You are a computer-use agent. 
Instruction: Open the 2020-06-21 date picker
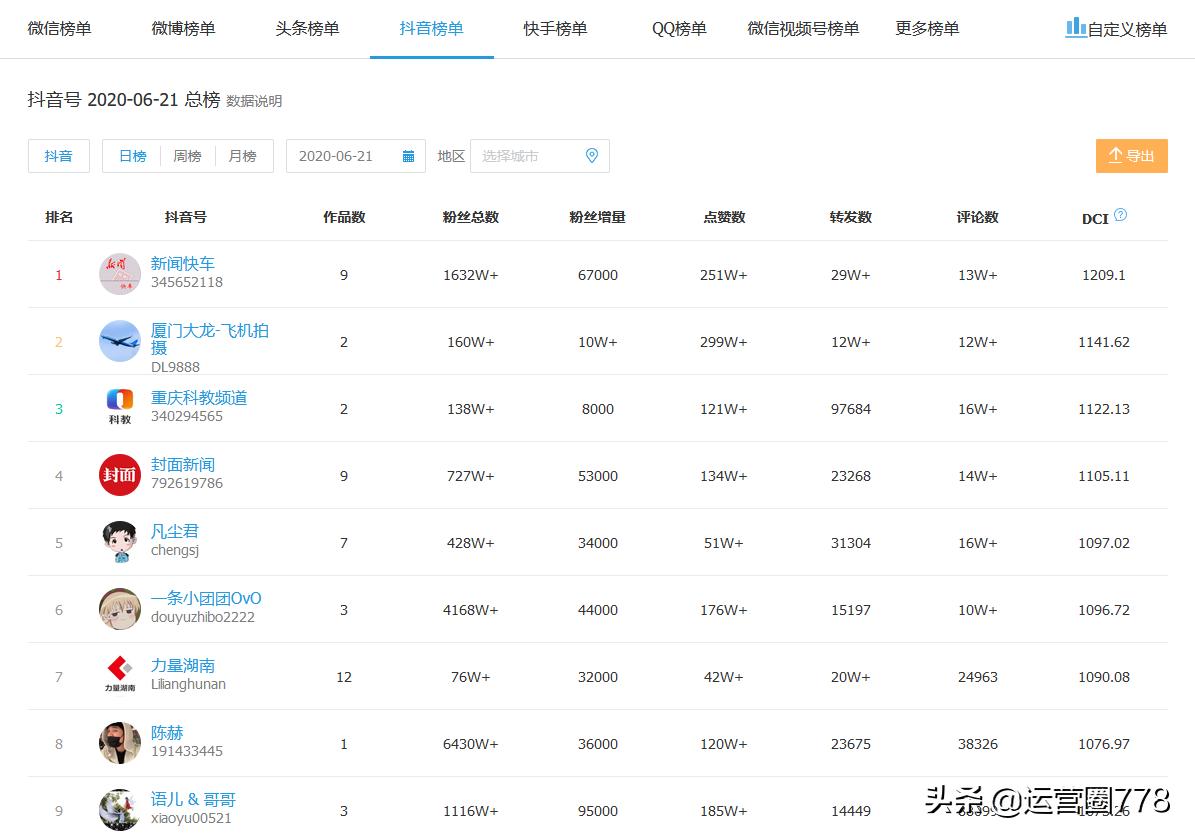pyautogui.click(x=345, y=156)
